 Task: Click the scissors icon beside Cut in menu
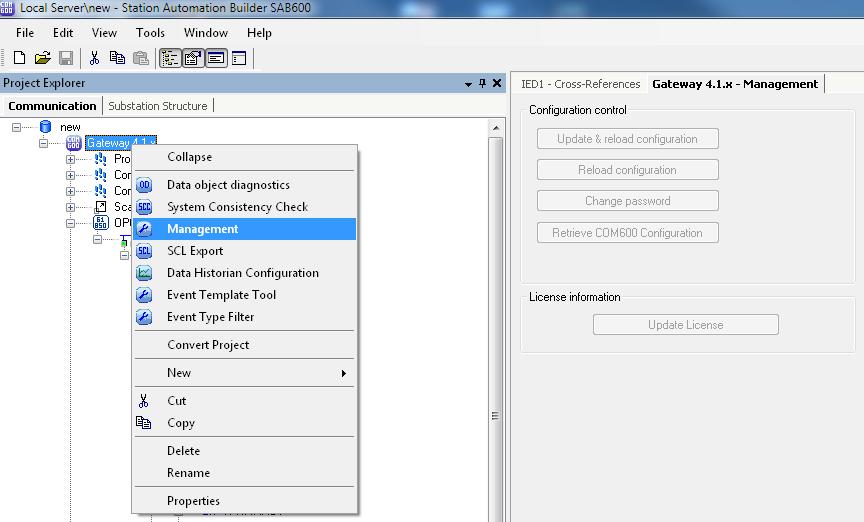pos(144,401)
